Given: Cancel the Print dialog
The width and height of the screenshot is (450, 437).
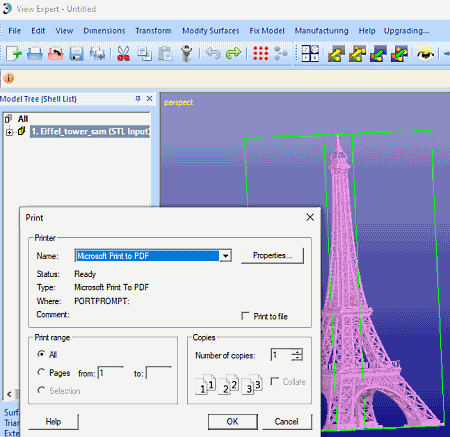Looking at the screenshot, I should [x=287, y=422].
